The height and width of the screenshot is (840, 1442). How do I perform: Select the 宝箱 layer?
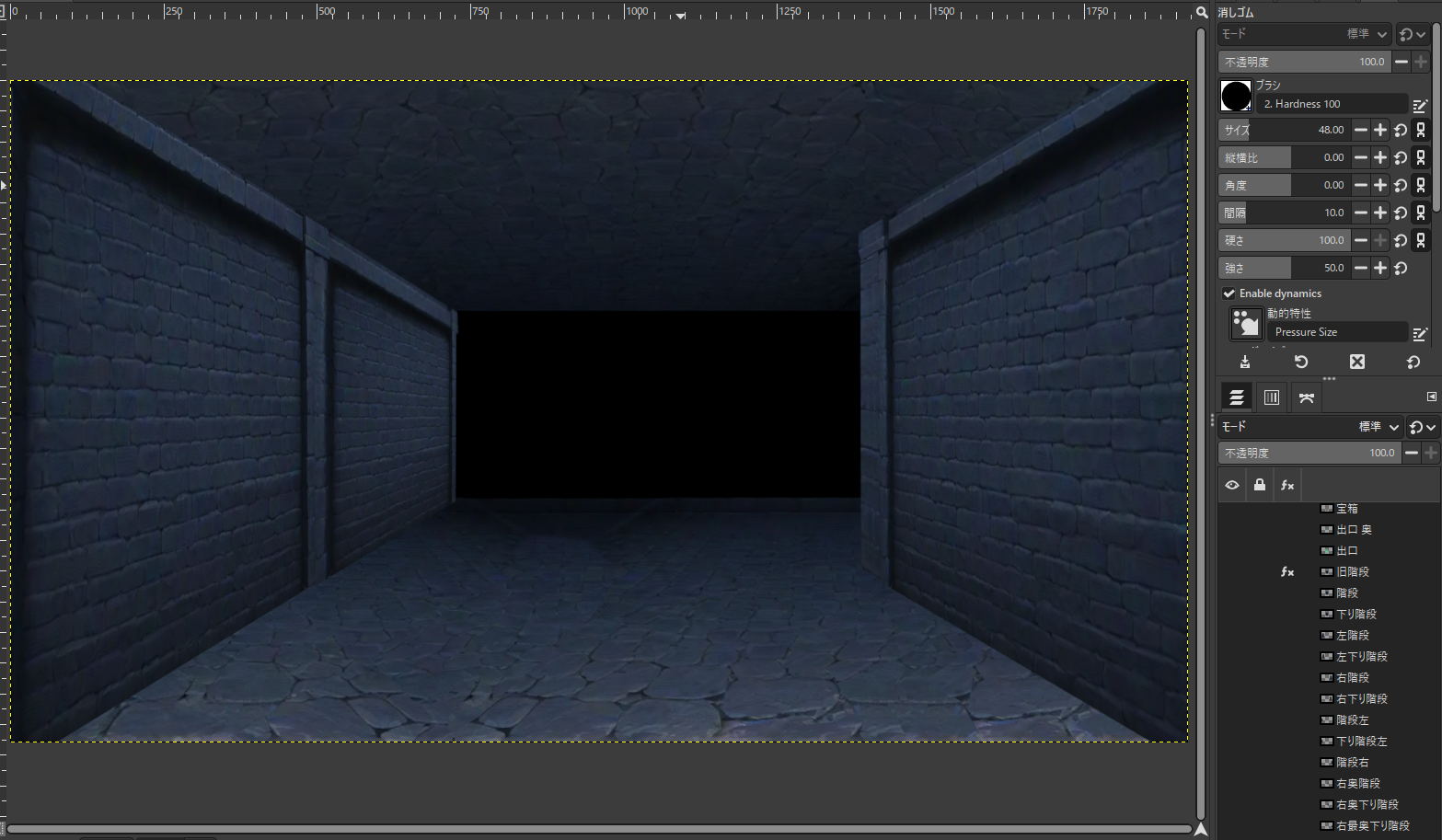[x=1346, y=509]
